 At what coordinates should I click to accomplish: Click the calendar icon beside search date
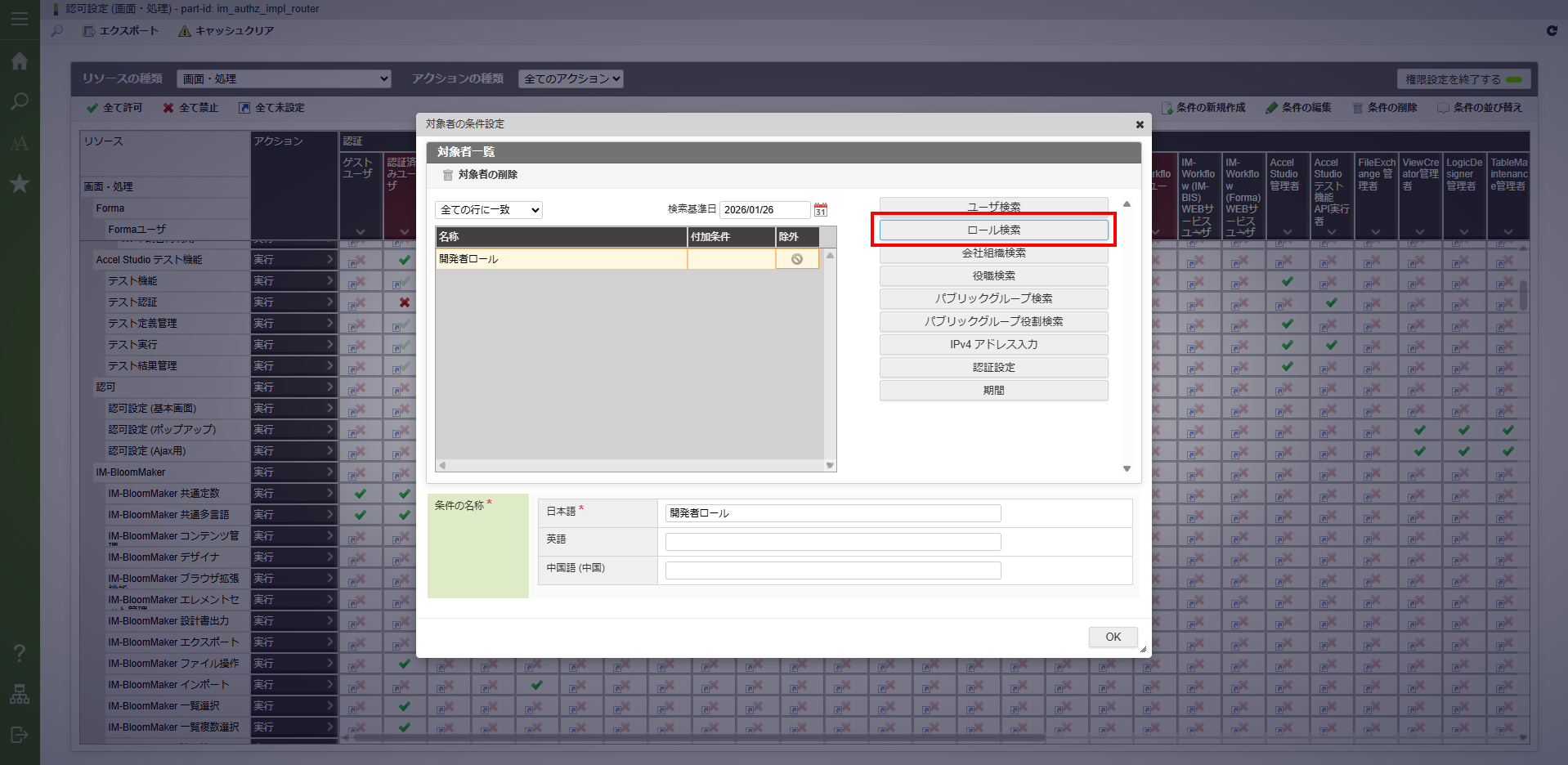coord(821,210)
